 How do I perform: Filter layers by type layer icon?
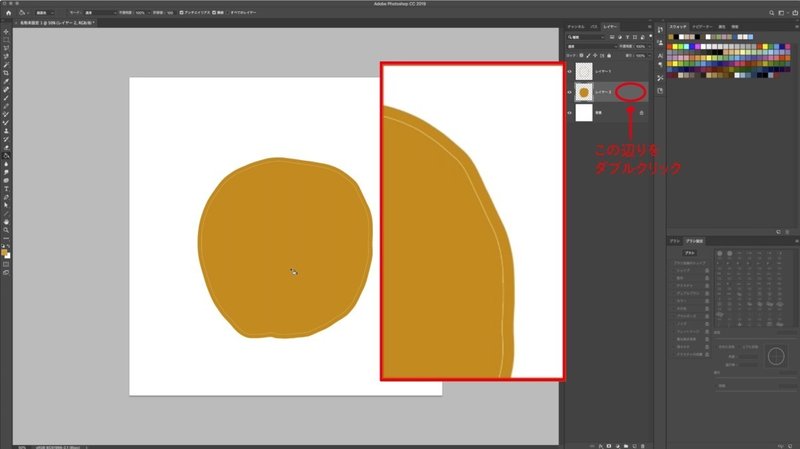(x=628, y=37)
